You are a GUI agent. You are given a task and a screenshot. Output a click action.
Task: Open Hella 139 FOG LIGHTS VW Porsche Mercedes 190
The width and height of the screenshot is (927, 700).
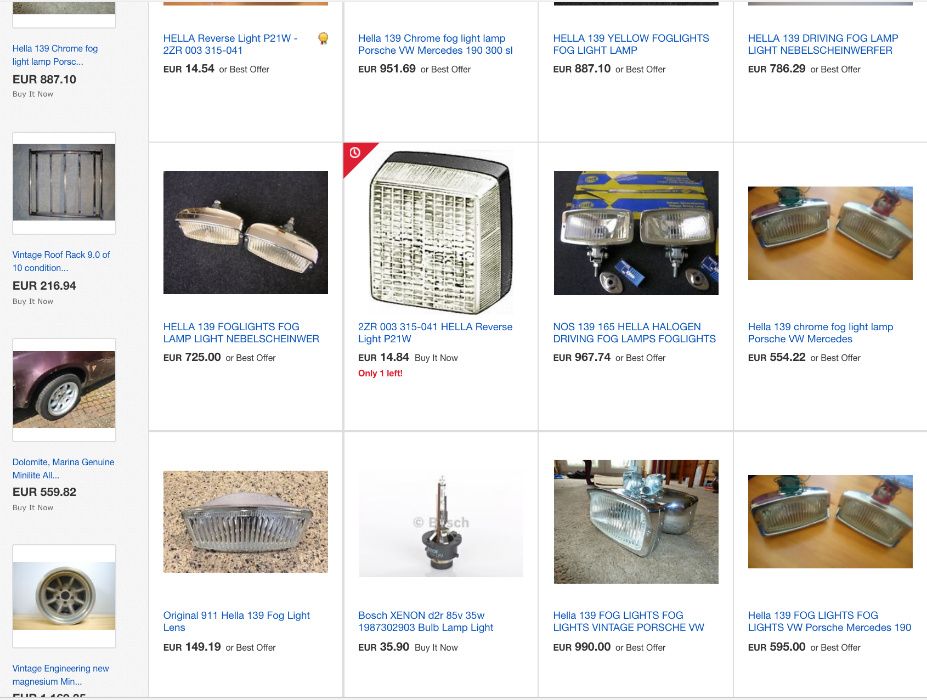click(x=829, y=621)
